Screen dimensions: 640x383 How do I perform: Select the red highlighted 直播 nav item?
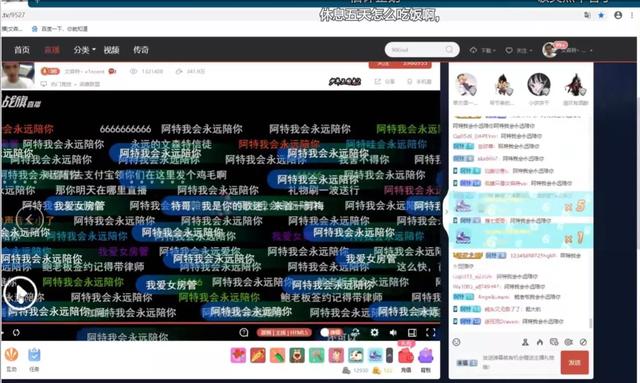(x=52, y=50)
